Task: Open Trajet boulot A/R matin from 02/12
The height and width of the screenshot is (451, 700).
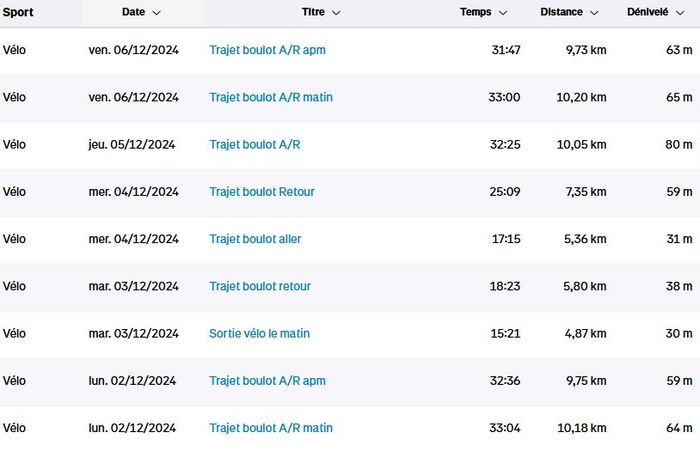Action: tap(271, 428)
